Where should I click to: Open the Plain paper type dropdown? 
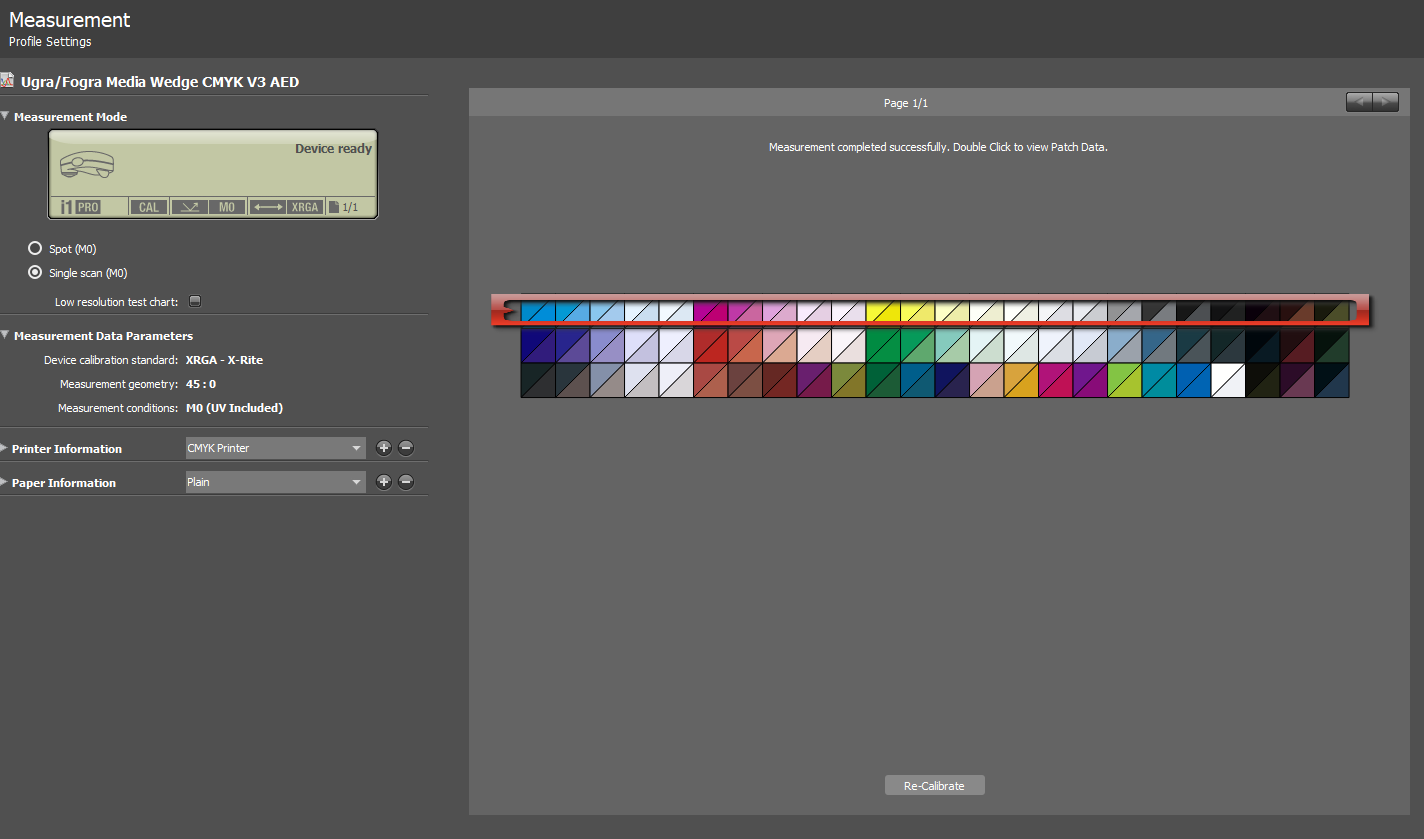[x=275, y=482]
